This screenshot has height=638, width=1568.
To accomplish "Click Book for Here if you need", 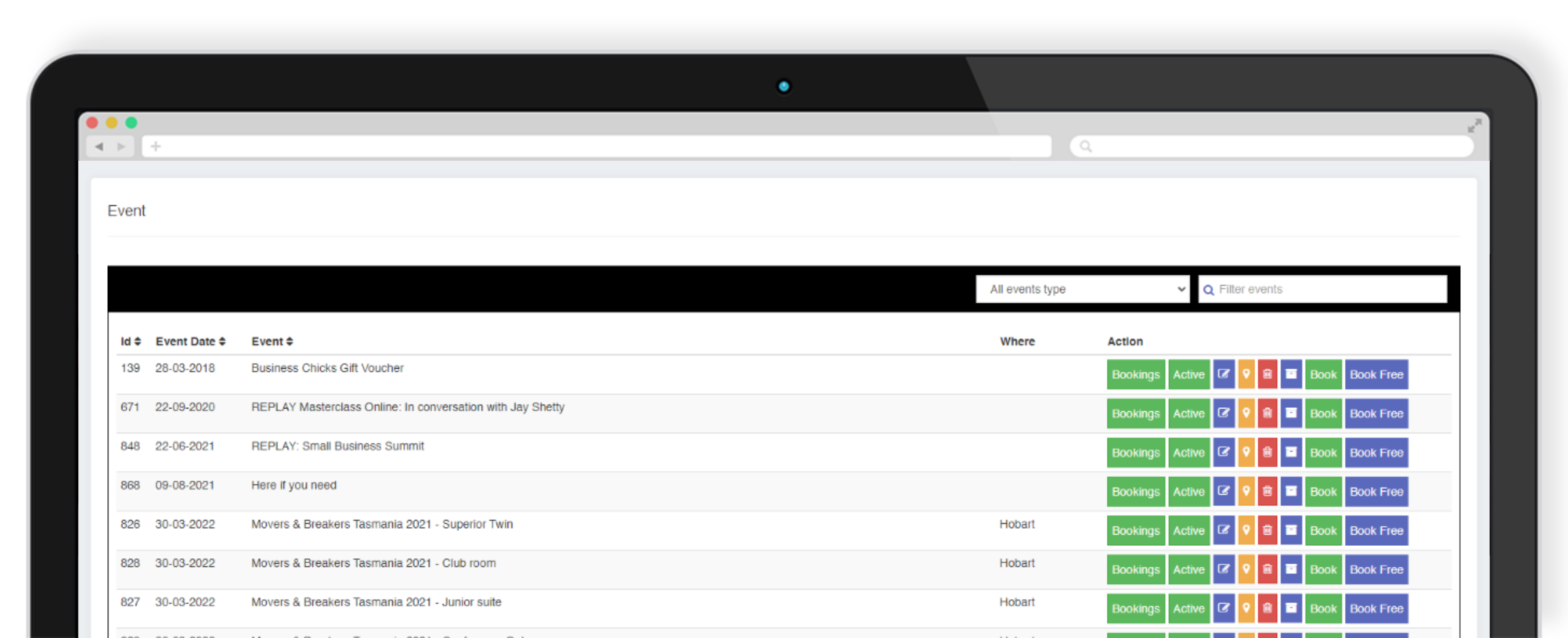I will pyautogui.click(x=1324, y=492).
